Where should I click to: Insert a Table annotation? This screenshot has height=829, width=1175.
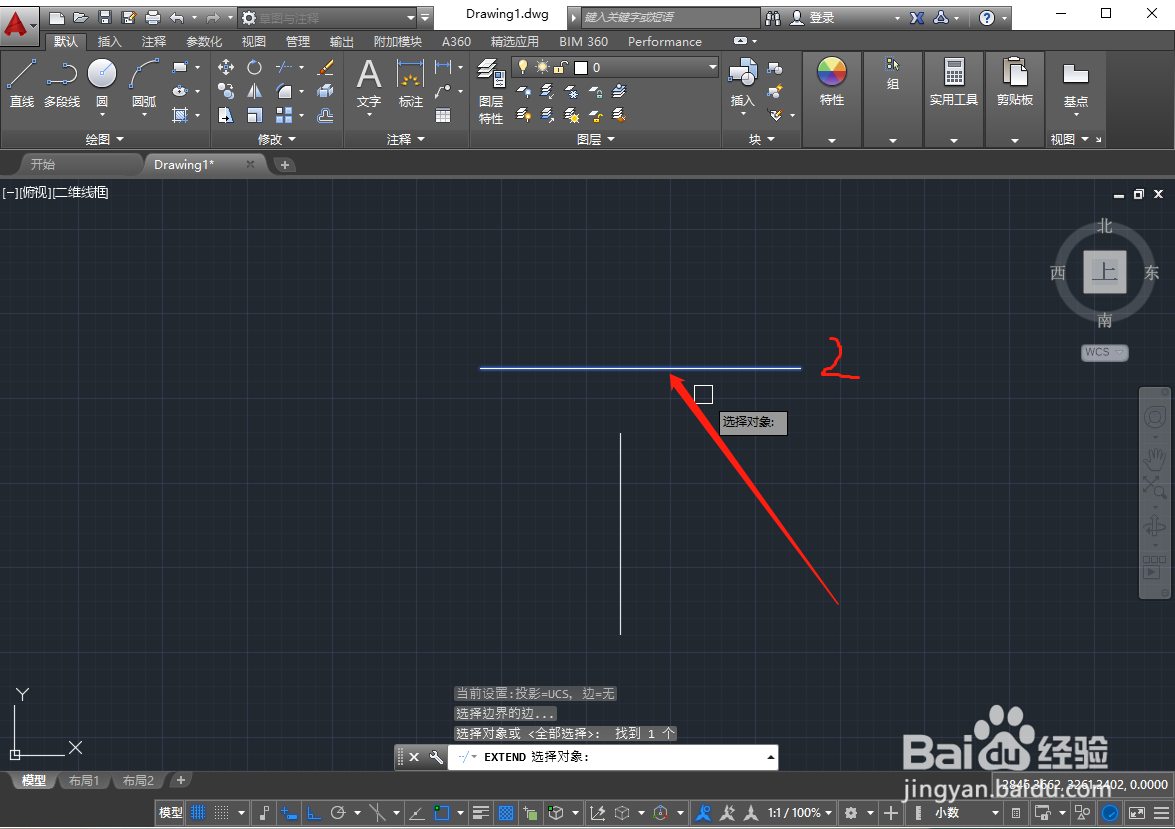pos(443,115)
